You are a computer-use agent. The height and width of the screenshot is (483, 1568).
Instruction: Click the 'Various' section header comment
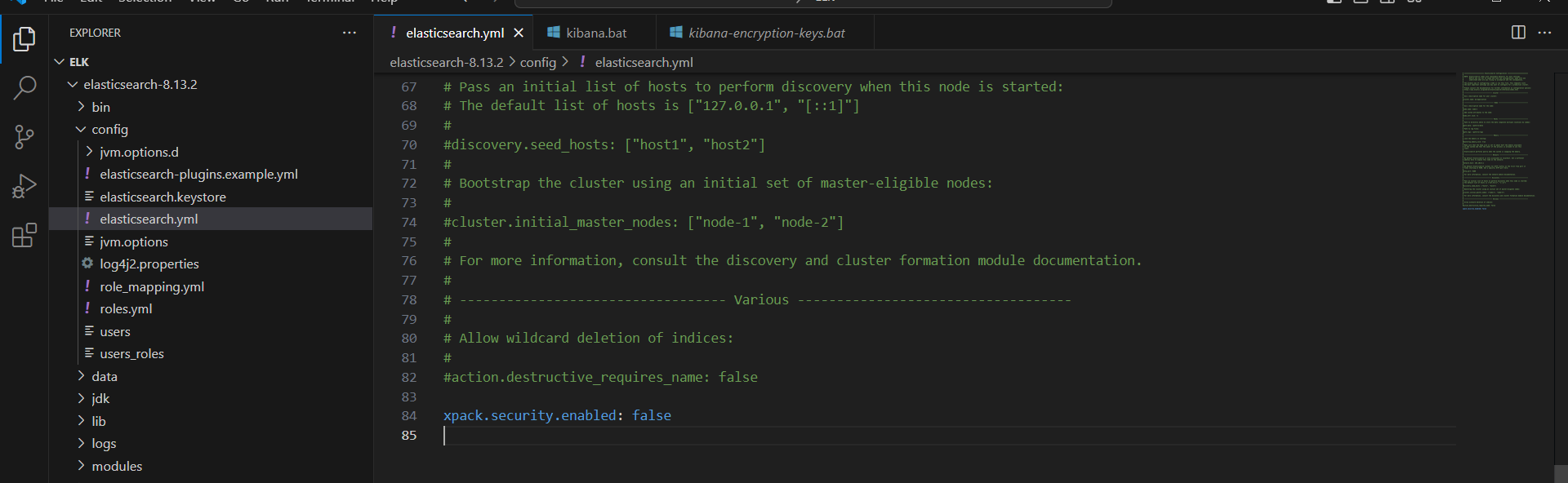[757, 299]
